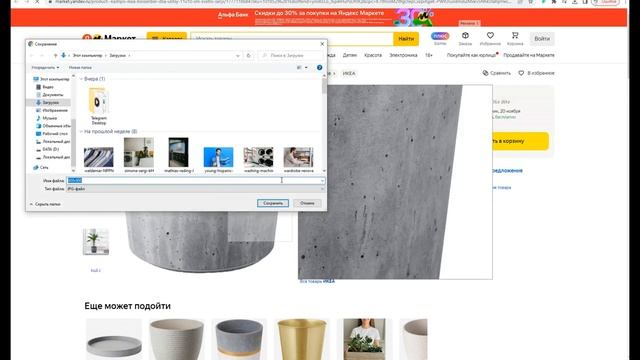Add product via В избранное heart
The image size is (640, 360).
point(521,73)
